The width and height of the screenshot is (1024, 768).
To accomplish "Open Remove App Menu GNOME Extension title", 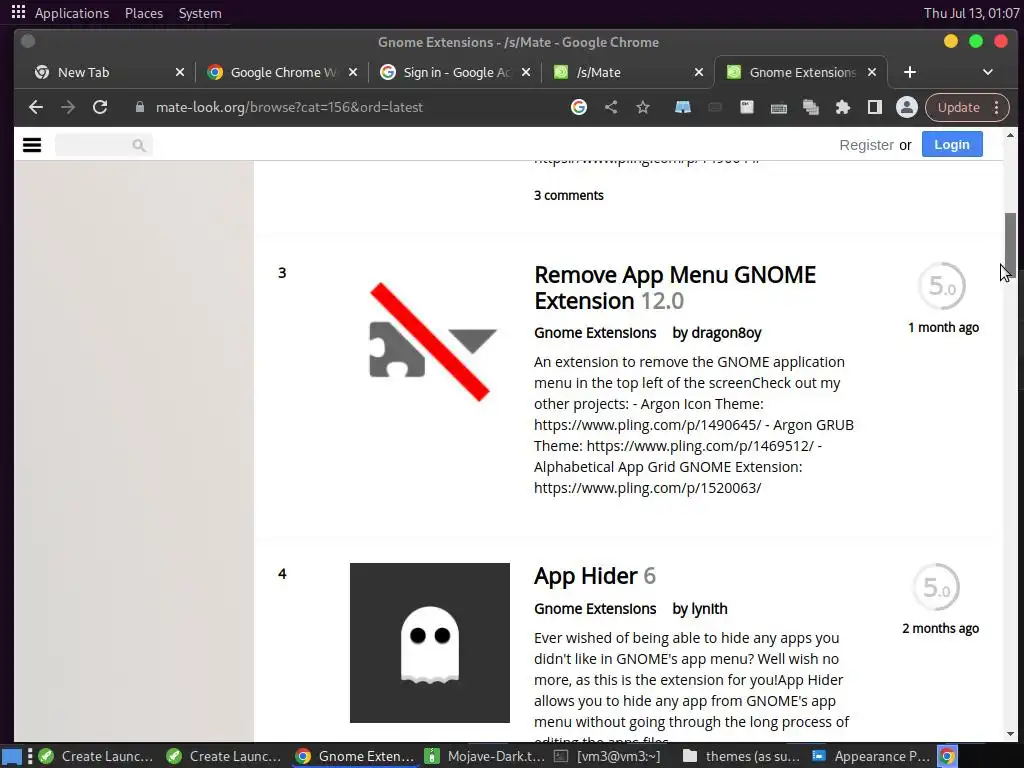I will pyautogui.click(x=675, y=287).
